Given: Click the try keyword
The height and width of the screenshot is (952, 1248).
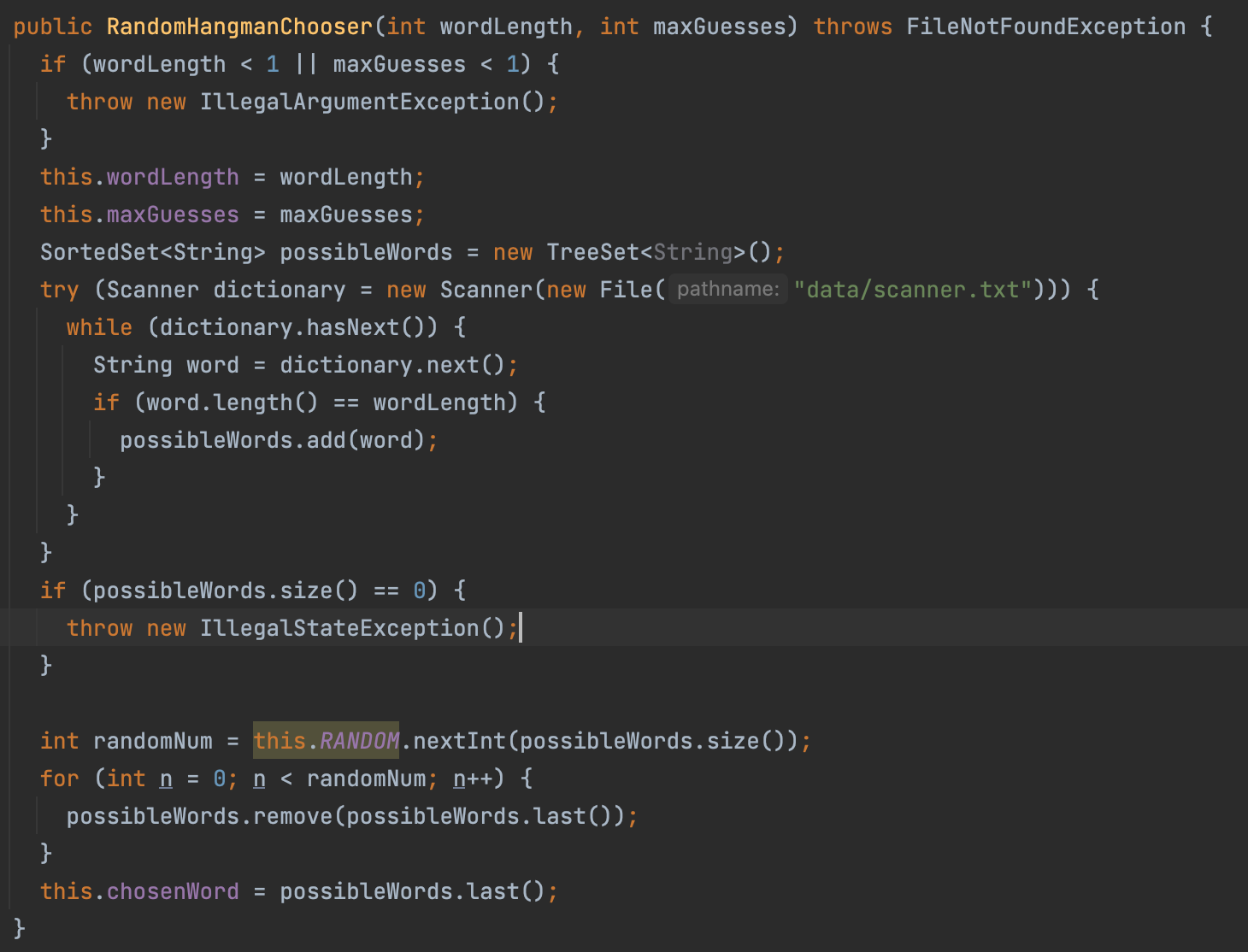Looking at the screenshot, I should pos(59,290).
